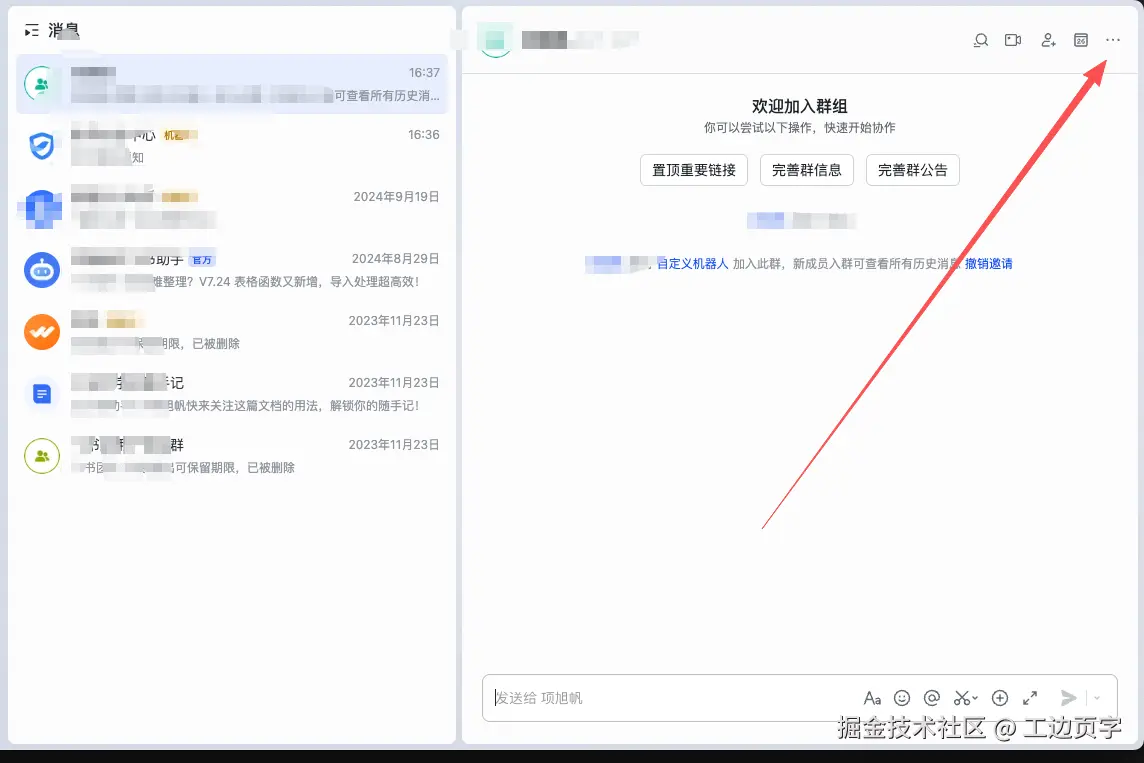Open the plus attachments menu
This screenshot has width=1144, height=763.
click(x=1000, y=698)
